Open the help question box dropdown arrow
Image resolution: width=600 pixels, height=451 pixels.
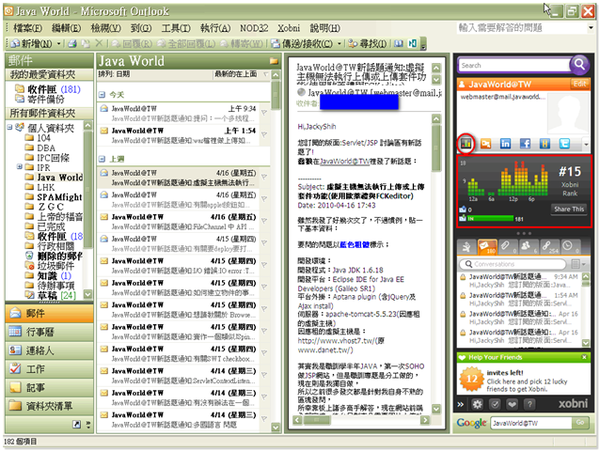point(591,28)
